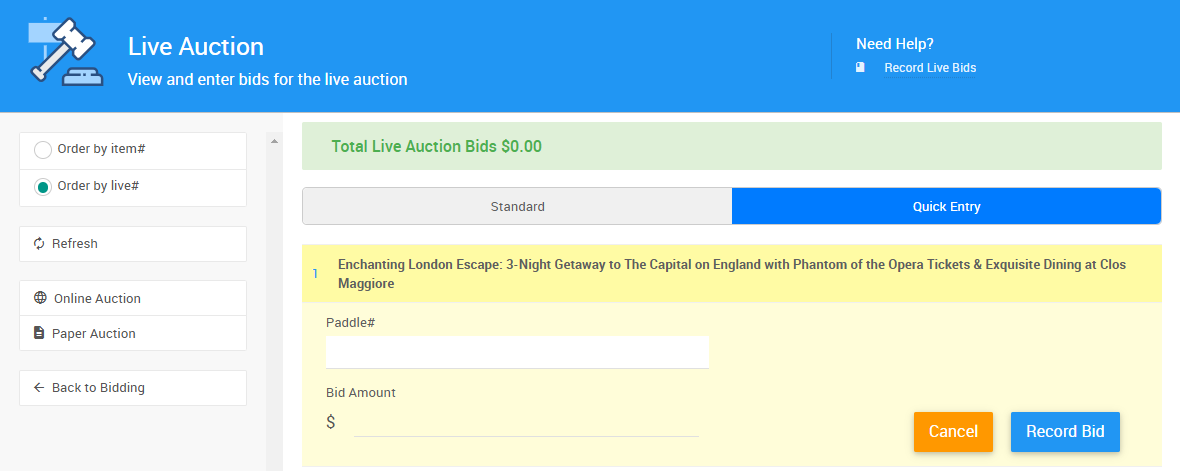
Task: Focus the Paddle# input field
Action: [x=517, y=352]
